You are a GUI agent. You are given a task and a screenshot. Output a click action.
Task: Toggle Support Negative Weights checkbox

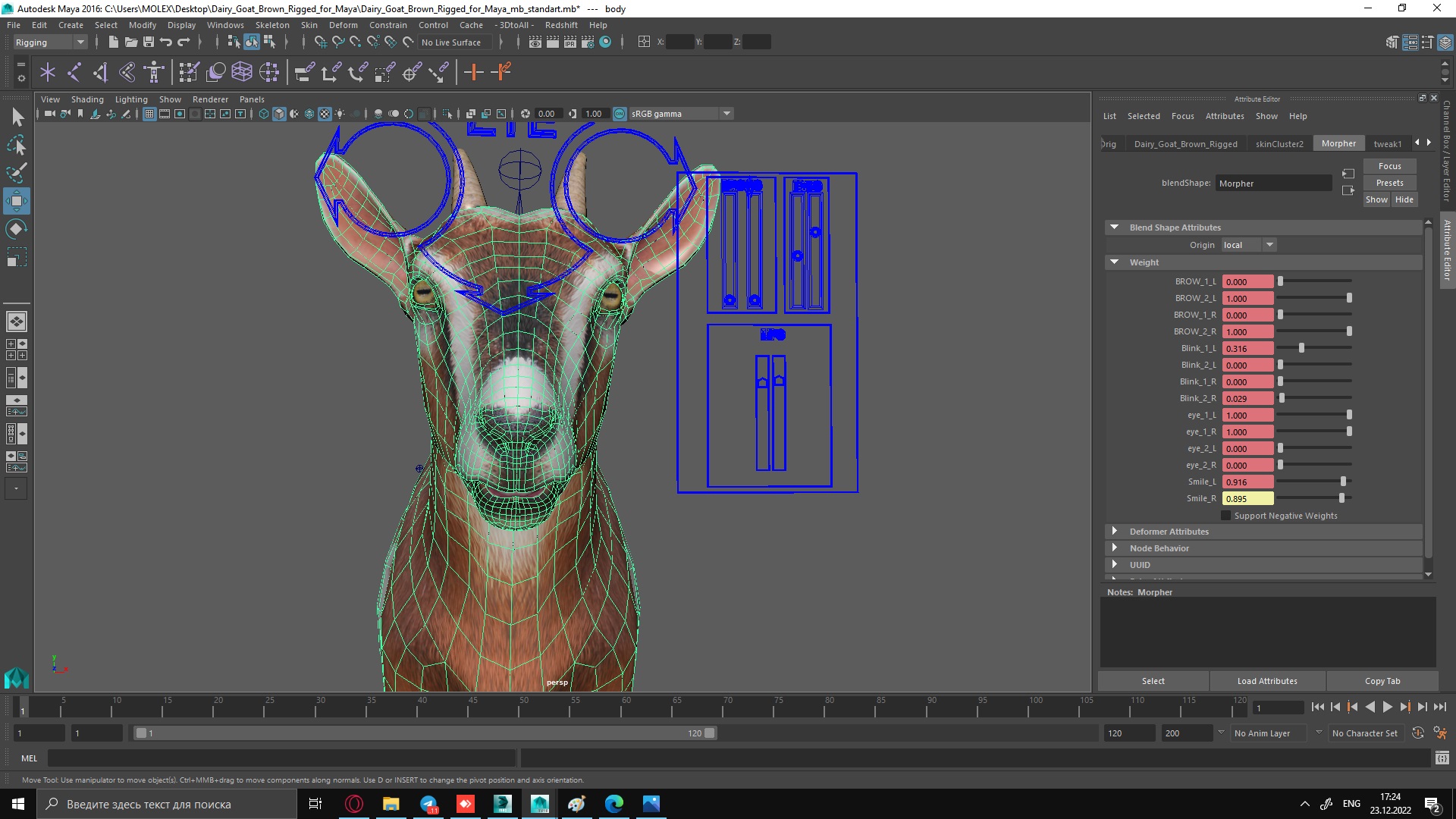(x=1226, y=516)
